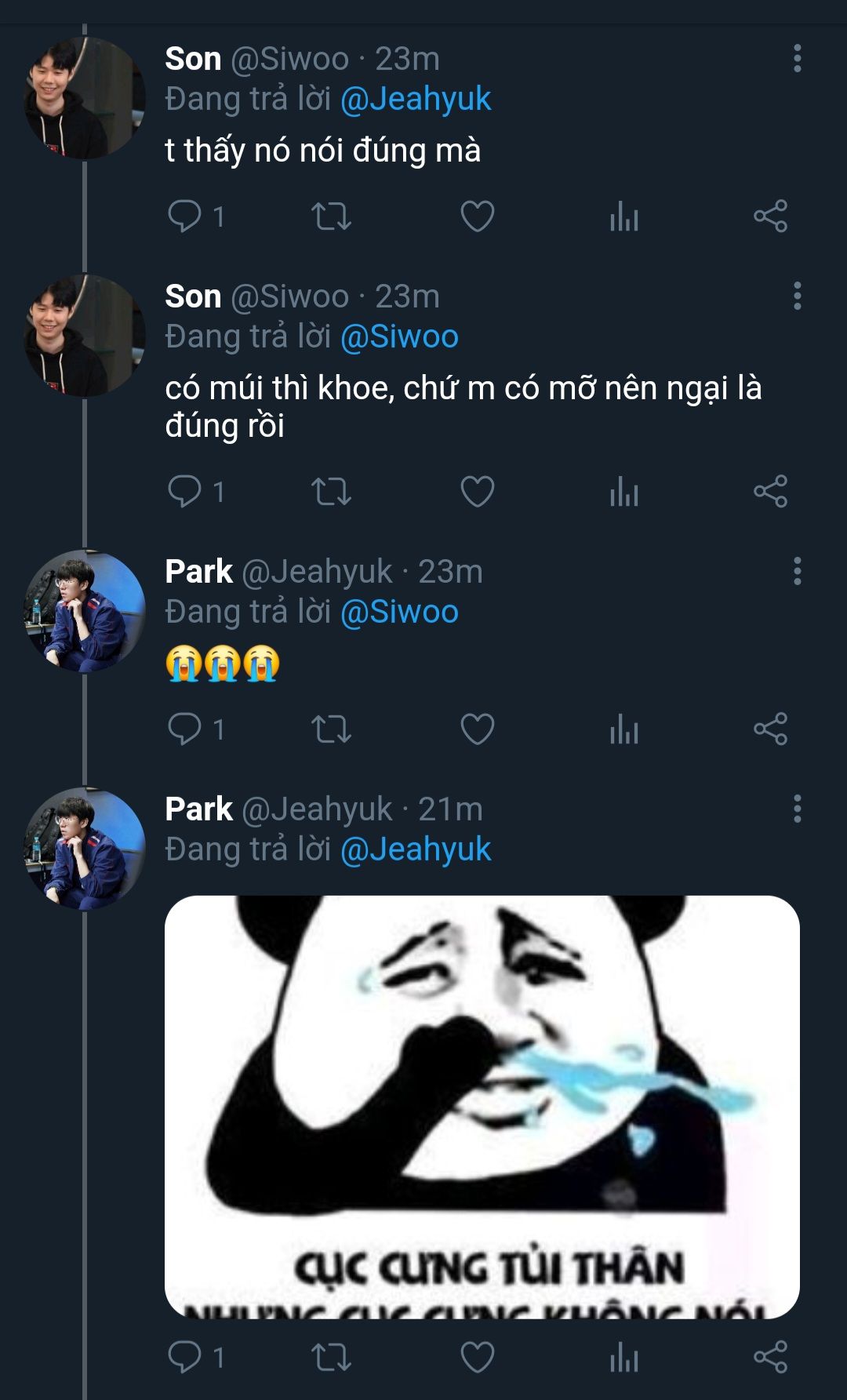Viewport: 847px width, 1400px height.
Task: Like the 't thấy nó nói đúng mà' tweet
Action: tap(477, 216)
